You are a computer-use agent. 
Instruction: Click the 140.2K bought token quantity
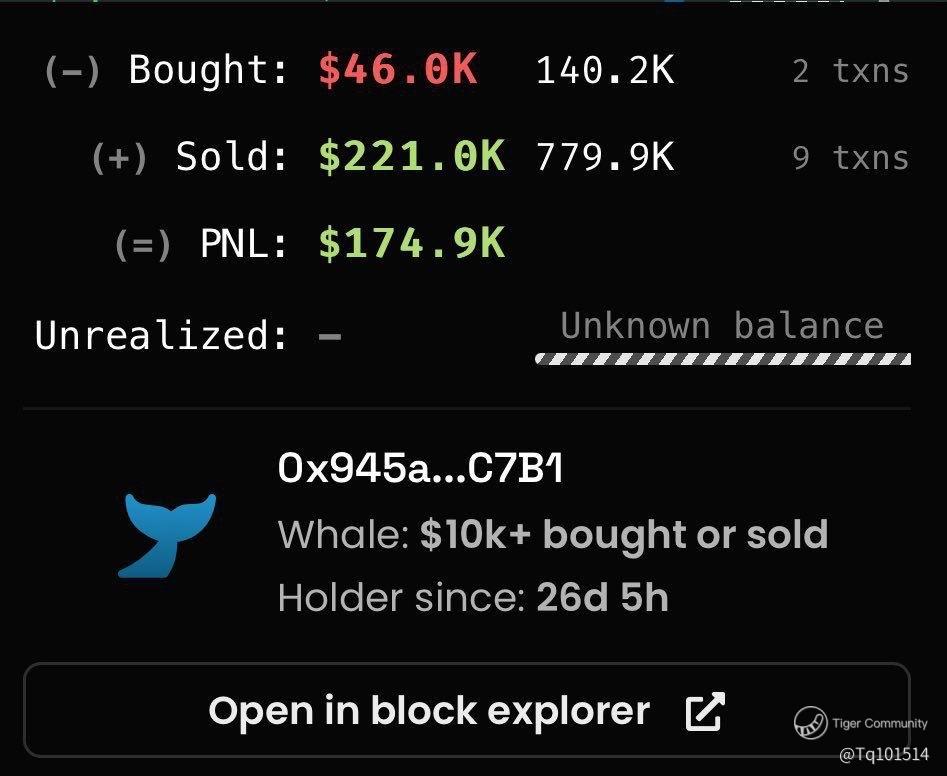(605, 71)
